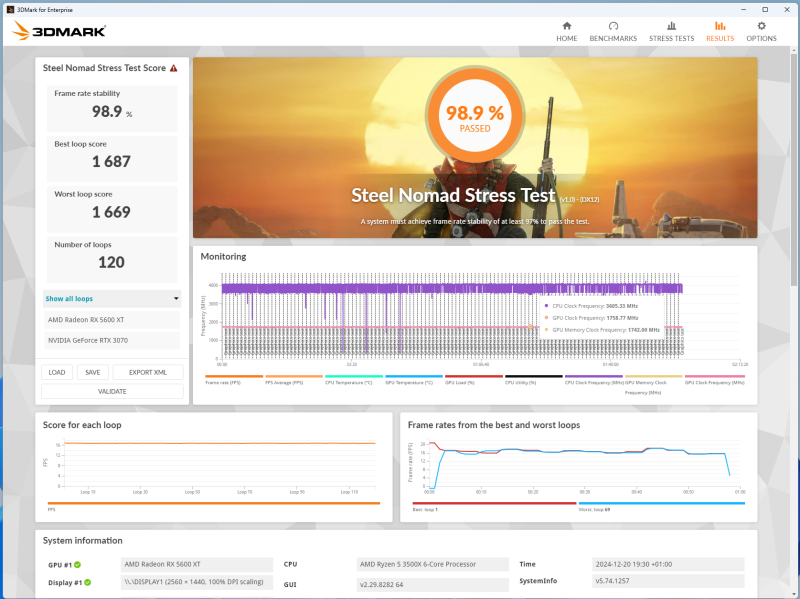Click the 3DMark logo in the header

point(59,31)
